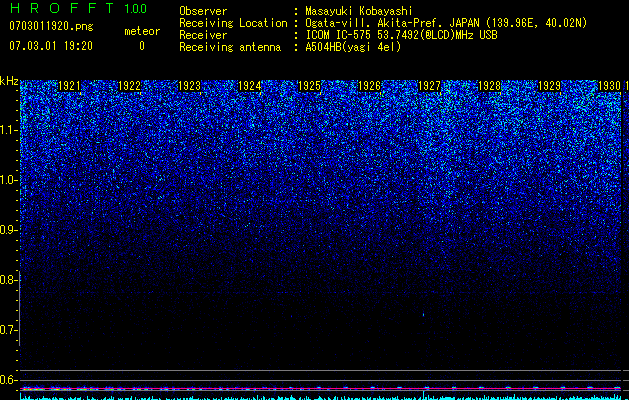Viewport: 629px width, 400px height.
Task: Click the Receiver field label
Action: pyautogui.click(x=203, y=35)
